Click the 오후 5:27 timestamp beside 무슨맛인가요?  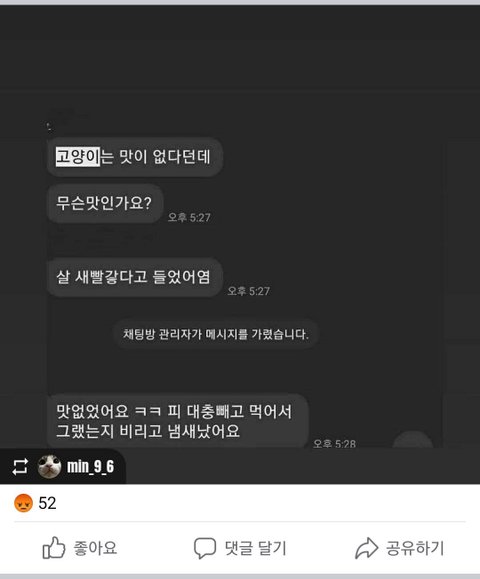[x=189, y=217]
